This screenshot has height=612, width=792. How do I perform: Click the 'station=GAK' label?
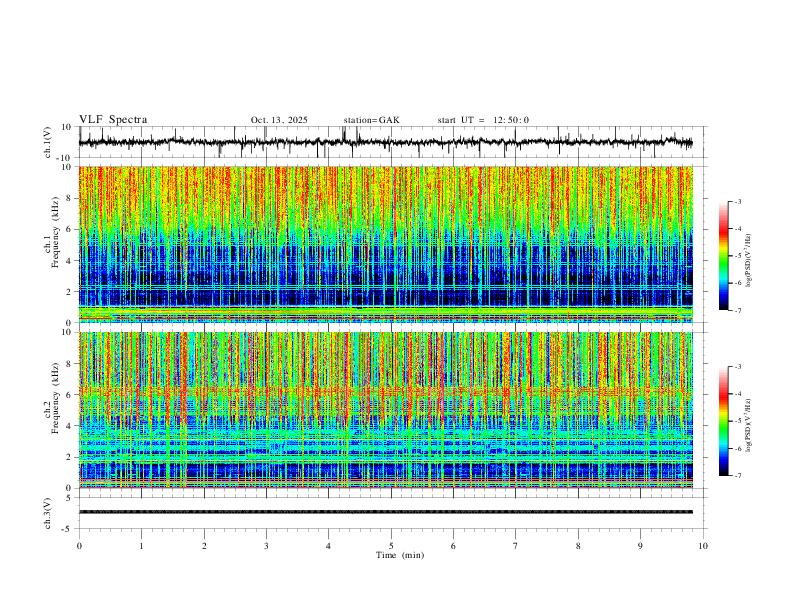[x=371, y=120]
